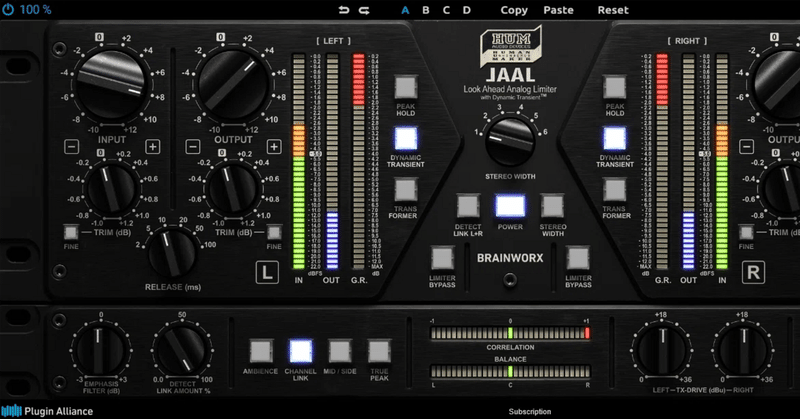Paste settings into this slot

pyautogui.click(x=558, y=10)
